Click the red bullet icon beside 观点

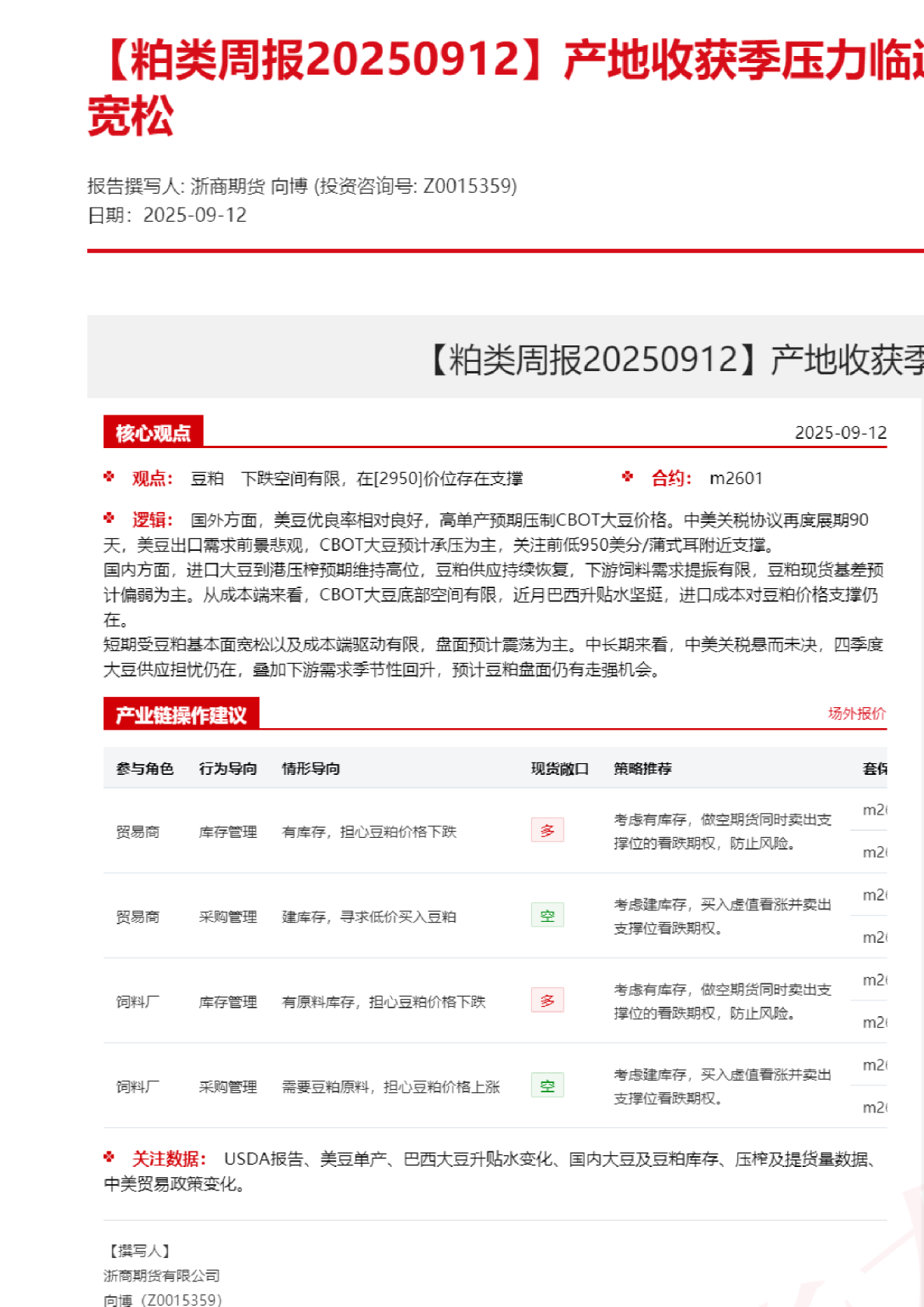pyautogui.click(x=109, y=477)
